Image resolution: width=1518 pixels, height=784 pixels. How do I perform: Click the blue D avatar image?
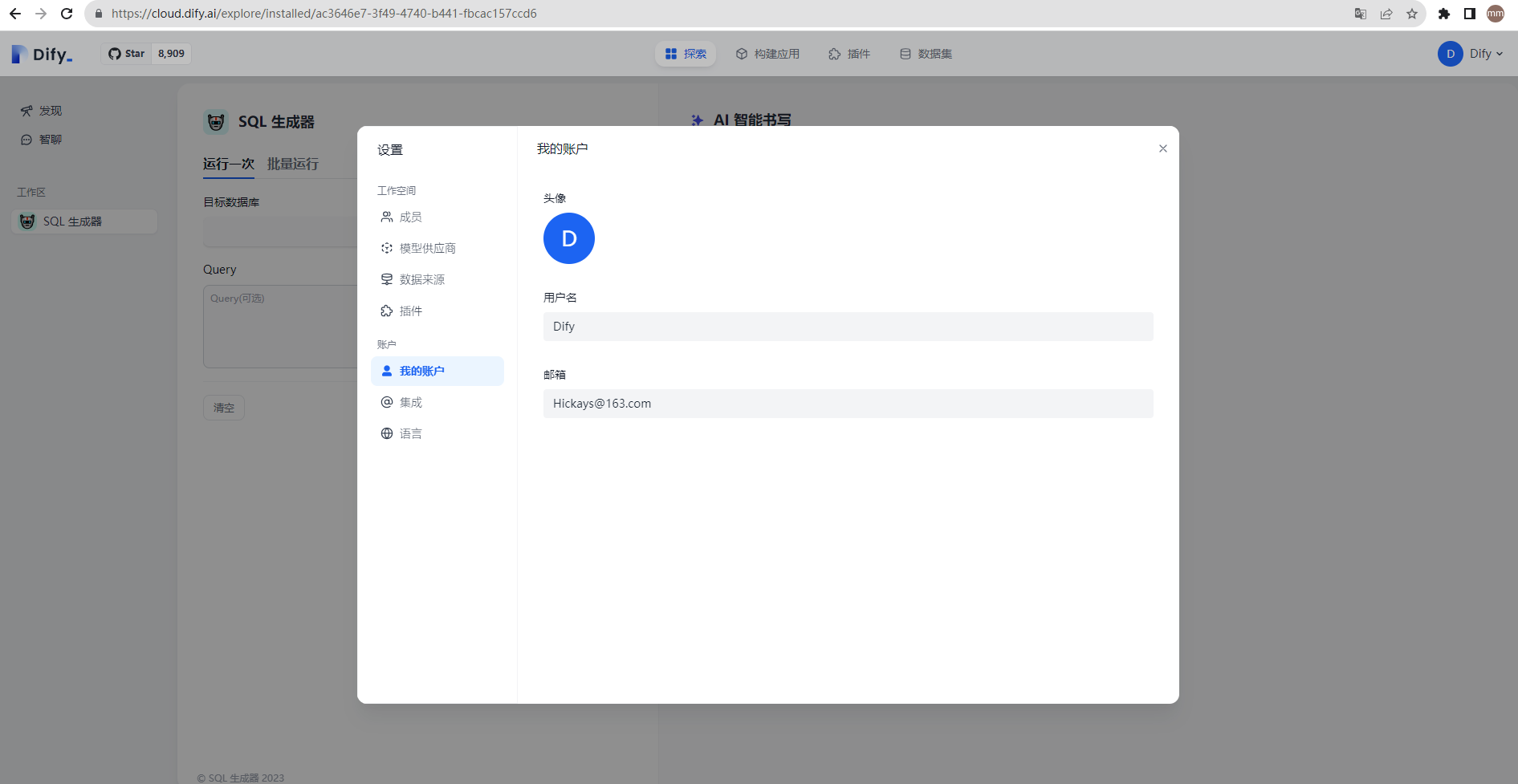[569, 238]
